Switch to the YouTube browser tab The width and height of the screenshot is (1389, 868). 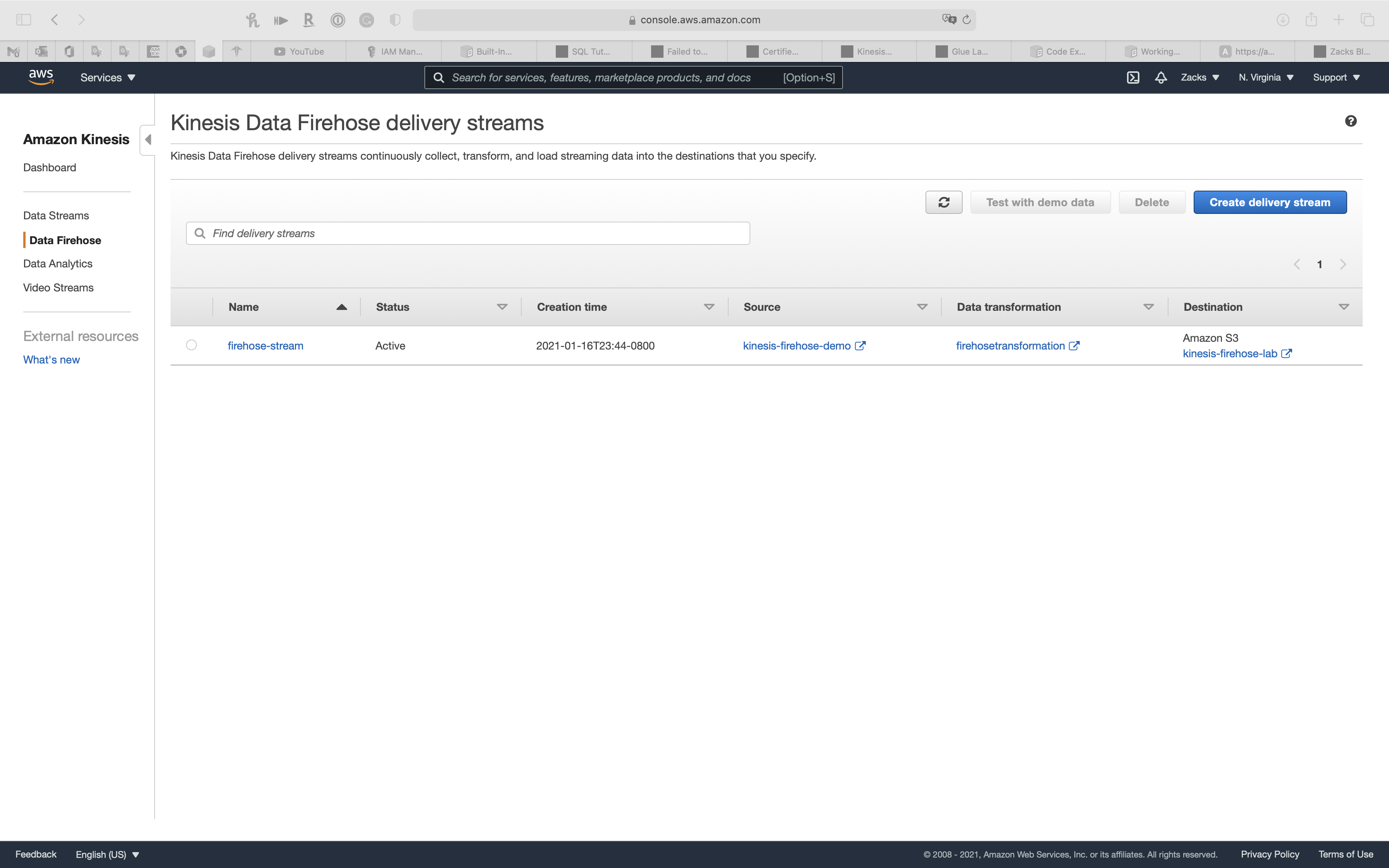(x=299, y=52)
